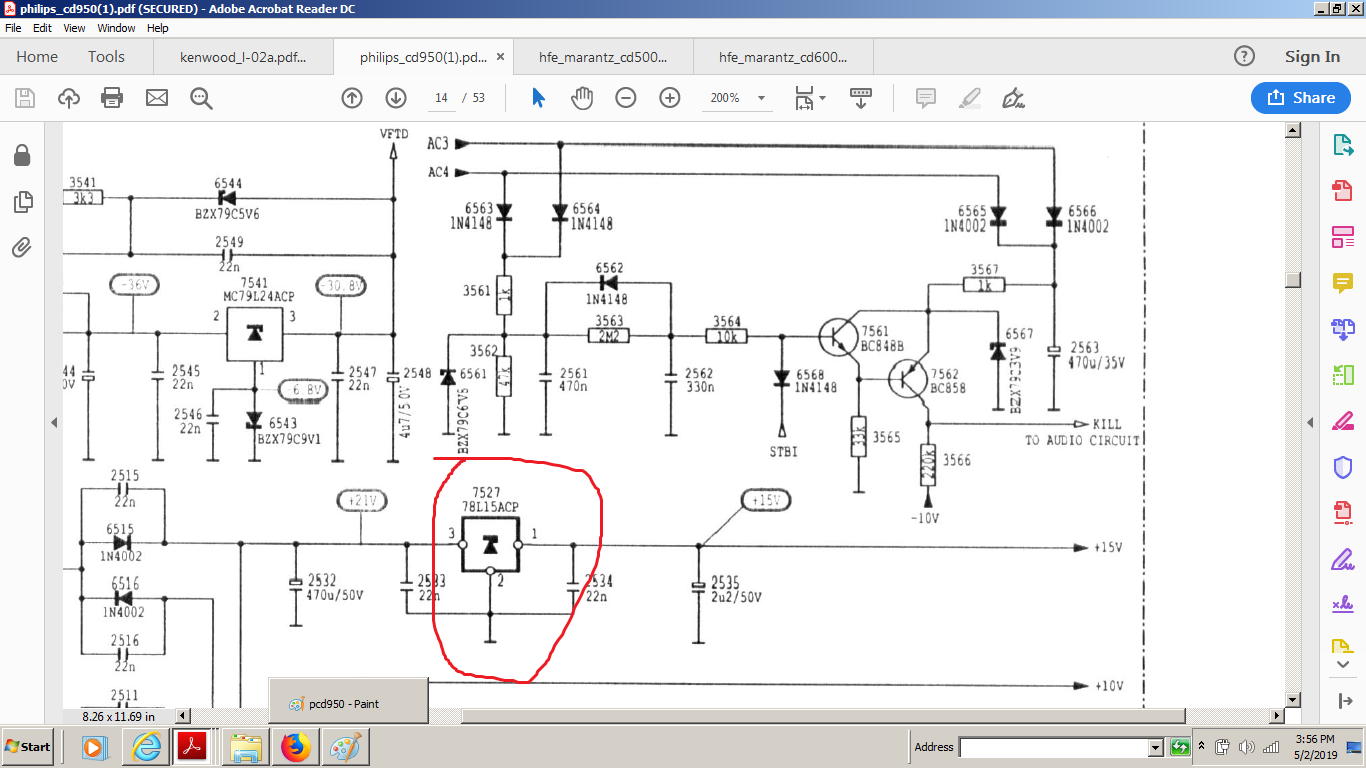
Task: Click the vertical scrollbar up arrow
Action: pyautogui.click(x=1293, y=130)
